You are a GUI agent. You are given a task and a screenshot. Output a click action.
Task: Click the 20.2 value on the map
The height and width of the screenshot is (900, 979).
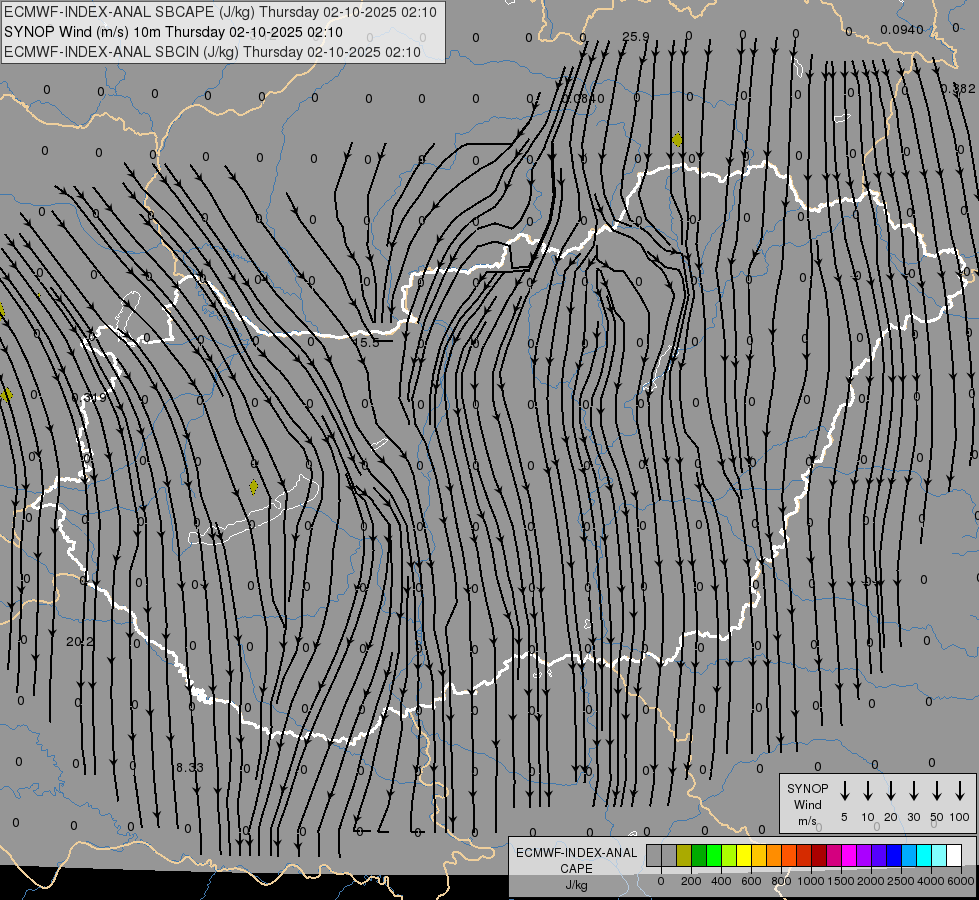(x=79, y=641)
